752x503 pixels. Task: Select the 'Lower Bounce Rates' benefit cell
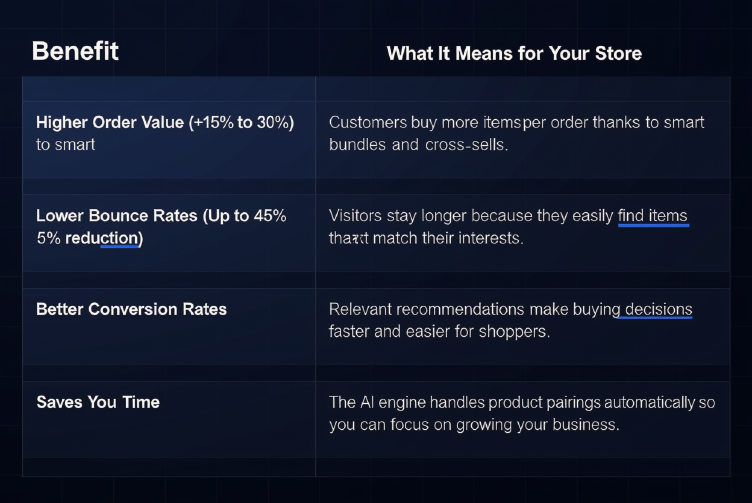(x=169, y=234)
